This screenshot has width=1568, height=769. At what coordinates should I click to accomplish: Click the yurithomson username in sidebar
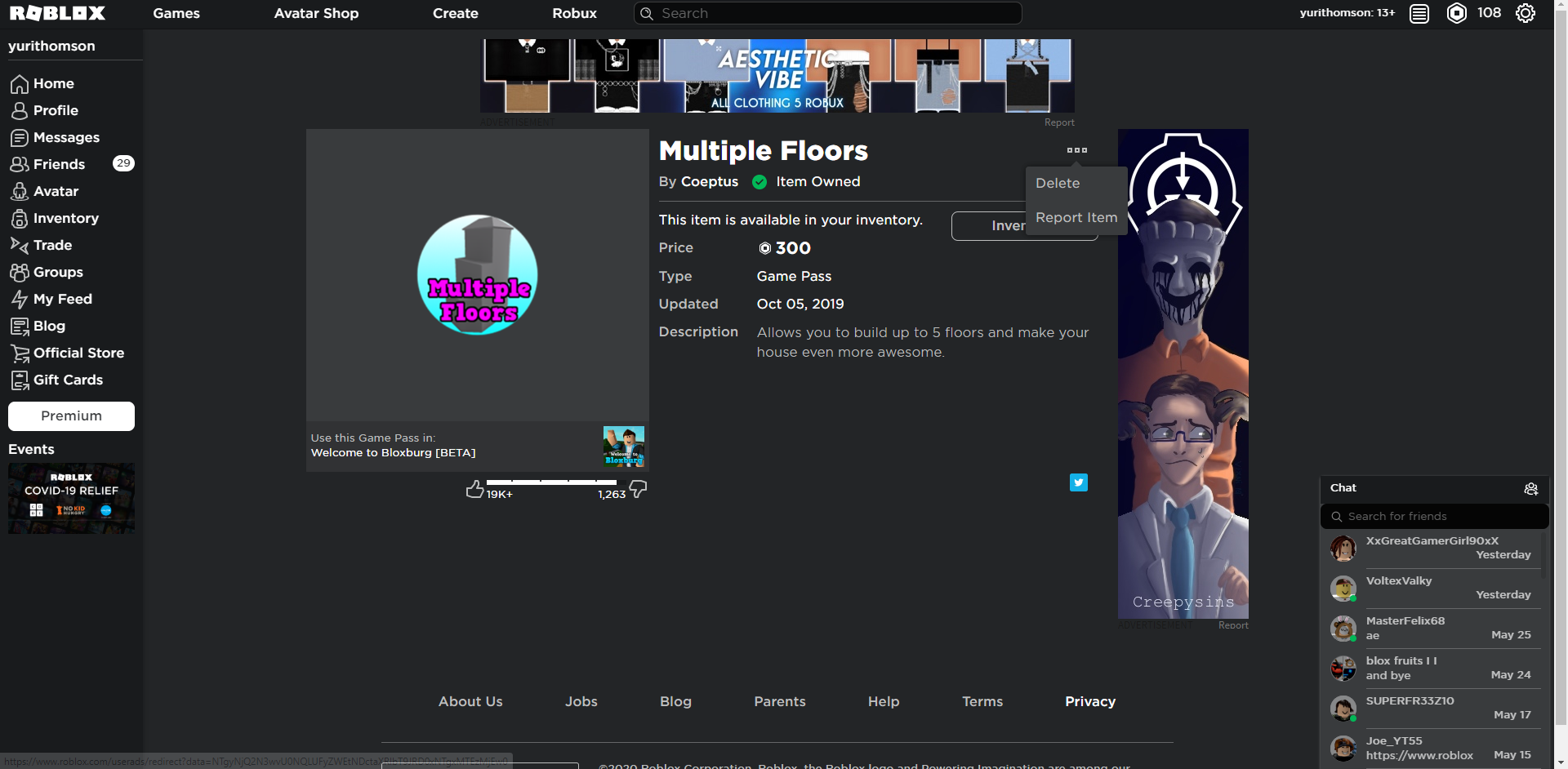(51, 47)
